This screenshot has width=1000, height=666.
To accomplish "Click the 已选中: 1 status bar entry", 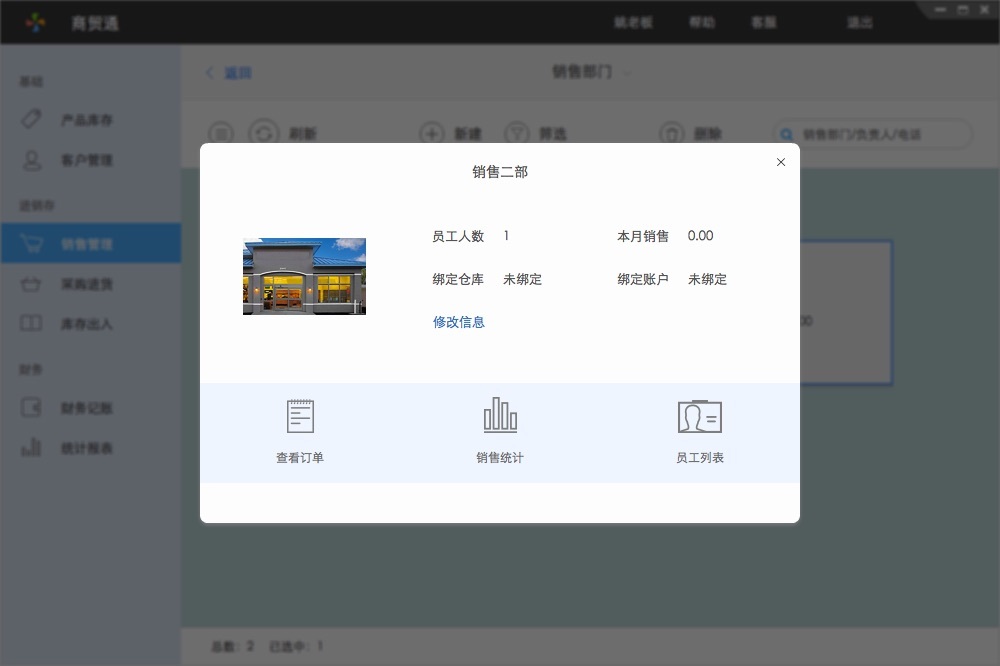I will [296, 646].
